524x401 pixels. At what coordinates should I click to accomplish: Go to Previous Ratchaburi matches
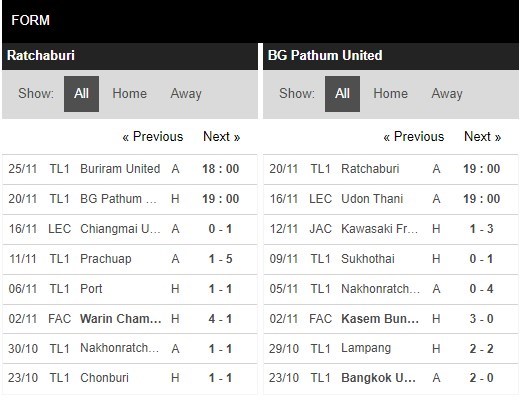pyautogui.click(x=153, y=137)
